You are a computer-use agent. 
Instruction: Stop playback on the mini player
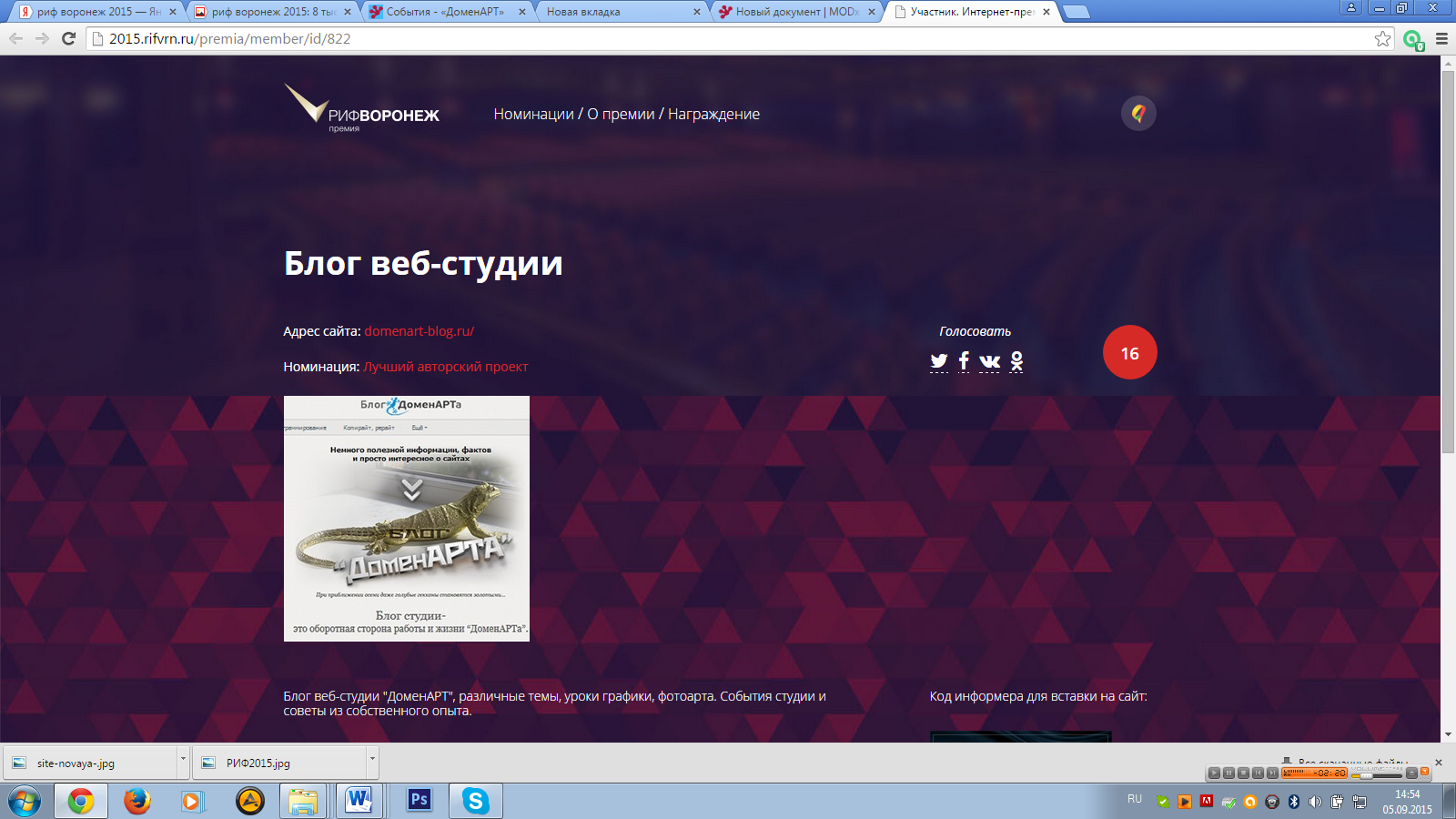pyautogui.click(x=1243, y=773)
